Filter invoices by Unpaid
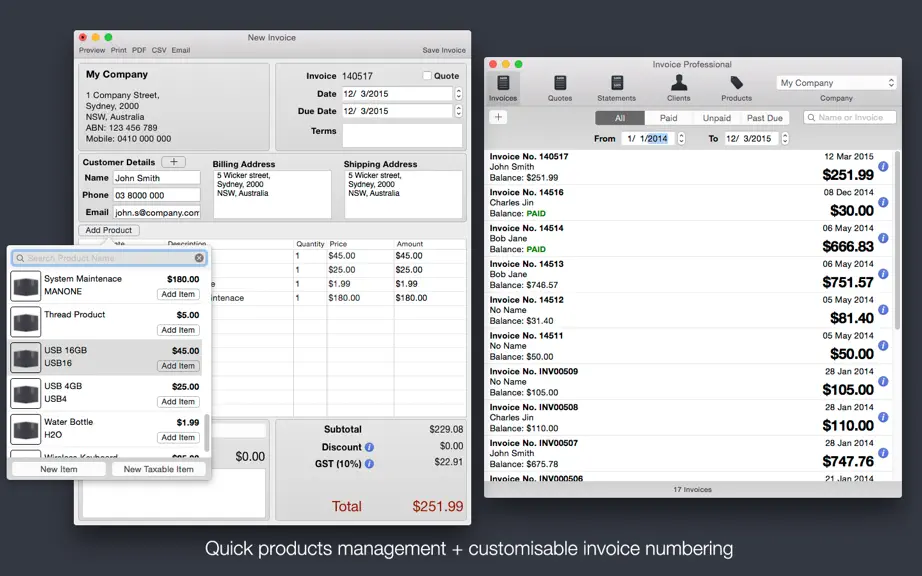 716,118
